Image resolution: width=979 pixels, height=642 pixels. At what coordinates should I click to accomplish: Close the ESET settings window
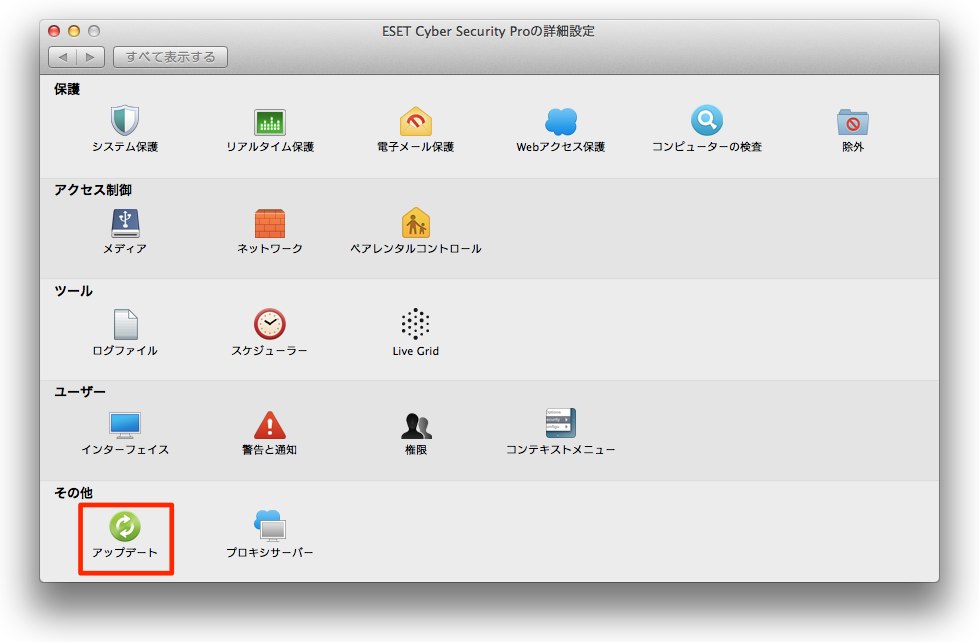click(54, 31)
